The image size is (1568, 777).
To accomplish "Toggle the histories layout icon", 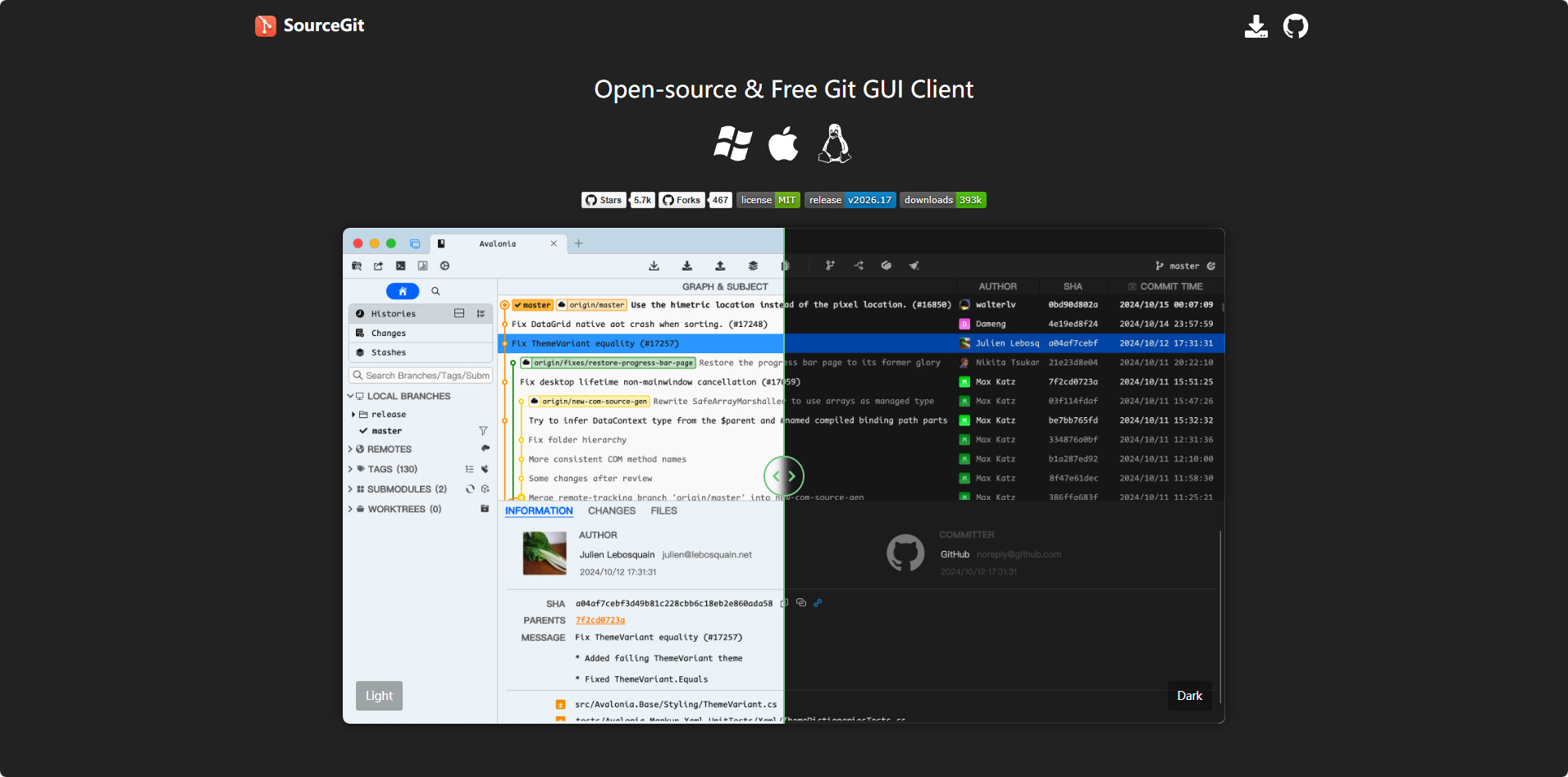I will point(459,313).
